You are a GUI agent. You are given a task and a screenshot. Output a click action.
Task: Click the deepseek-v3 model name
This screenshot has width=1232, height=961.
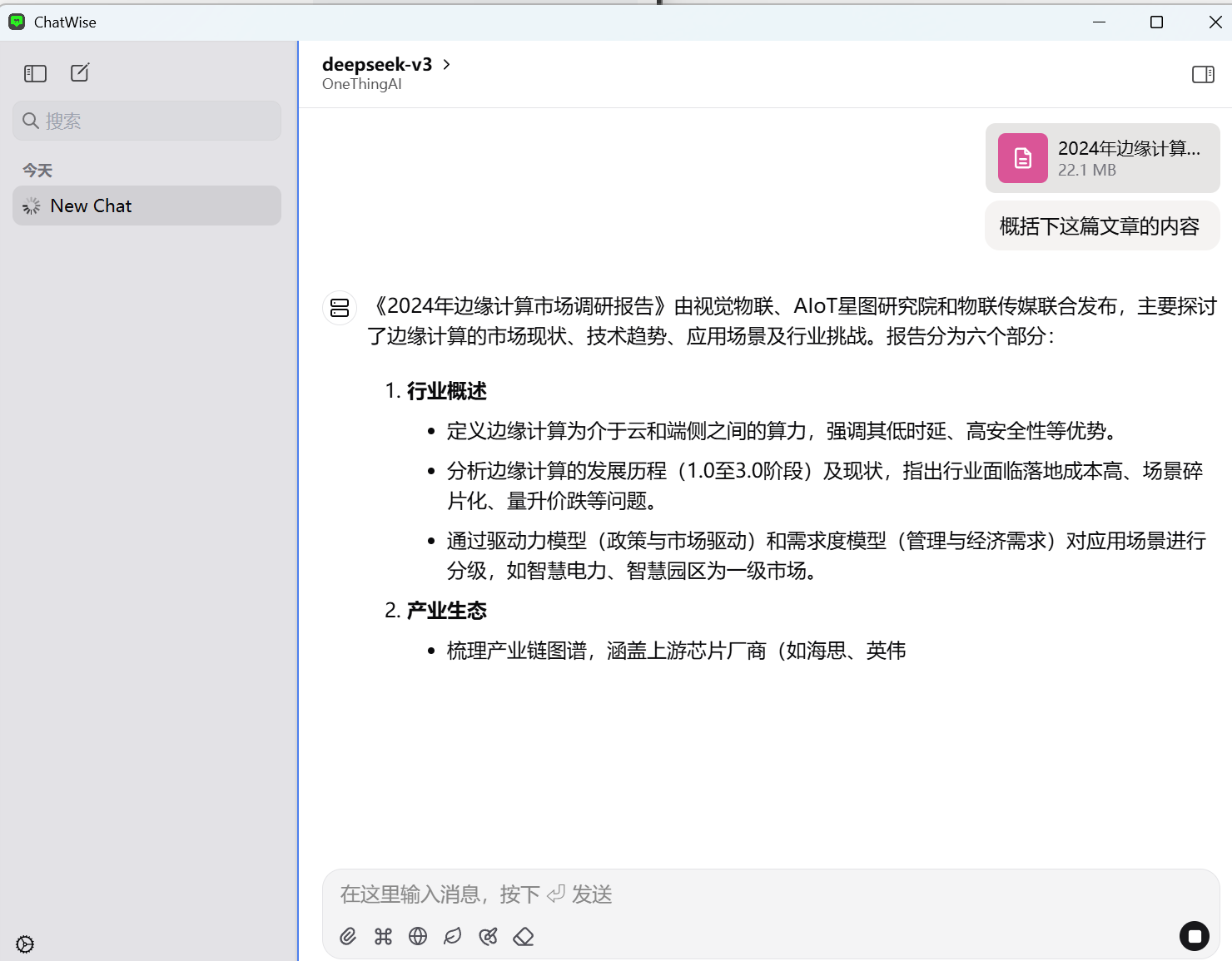point(377,64)
